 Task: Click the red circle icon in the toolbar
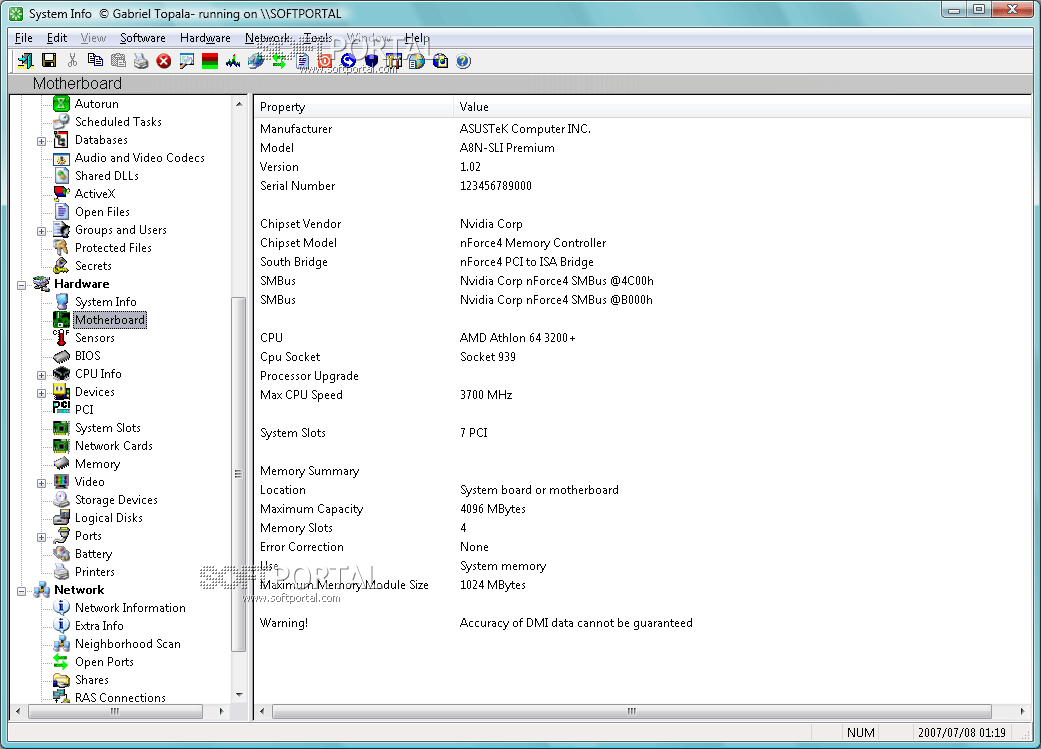coord(325,61)
